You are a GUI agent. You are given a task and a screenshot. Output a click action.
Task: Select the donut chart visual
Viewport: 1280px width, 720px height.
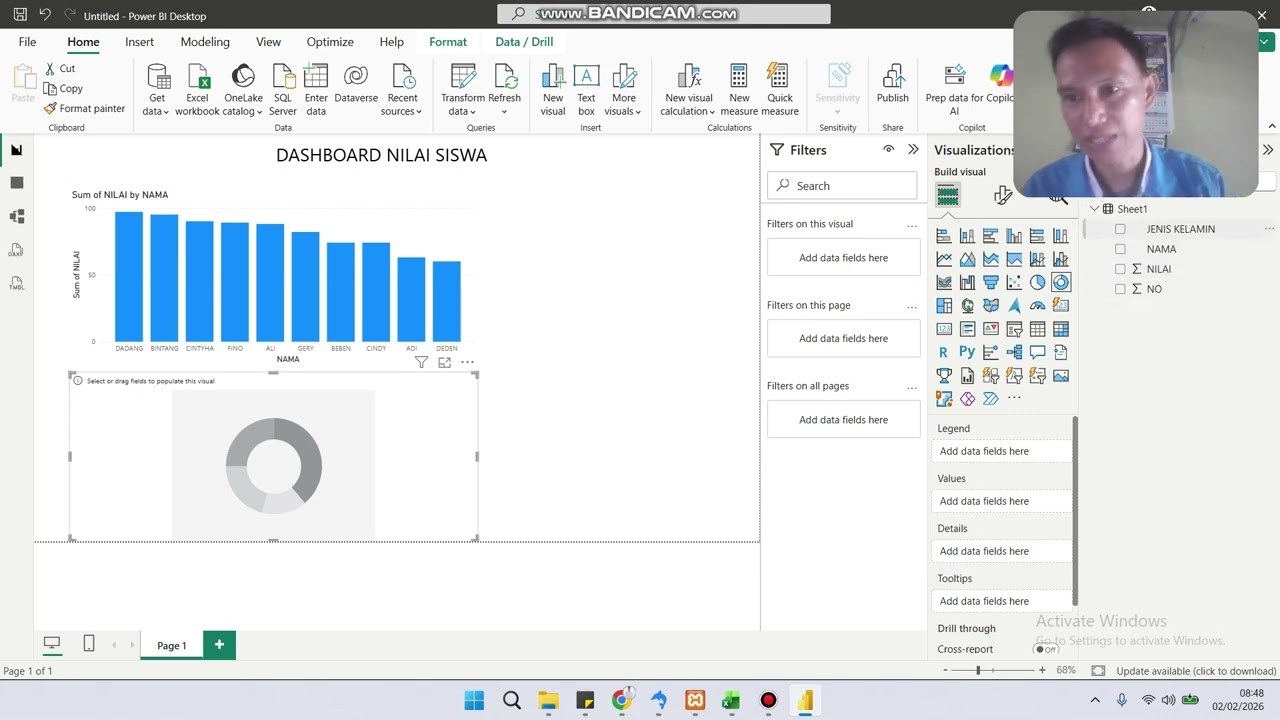coord(1061,282)
